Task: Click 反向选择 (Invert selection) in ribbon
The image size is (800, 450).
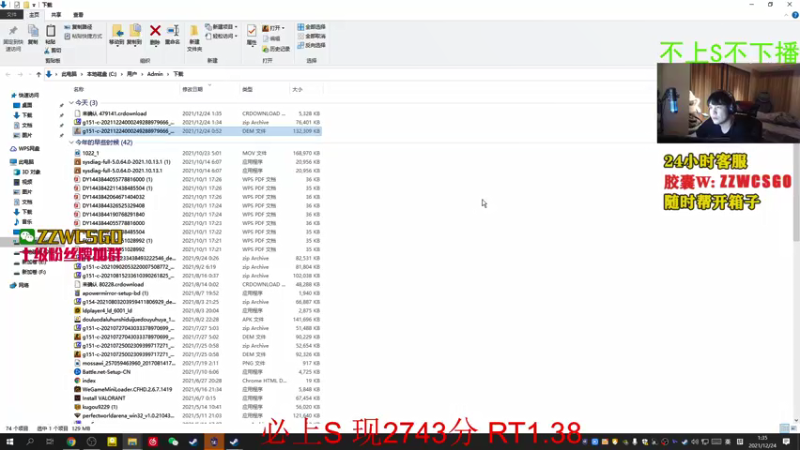Action: 312,45
